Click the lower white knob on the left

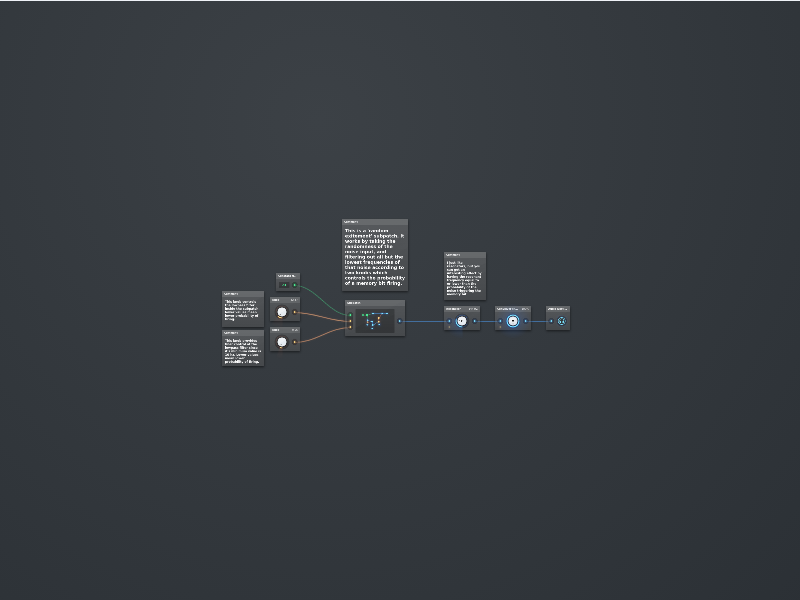click(x=282, y=342)
